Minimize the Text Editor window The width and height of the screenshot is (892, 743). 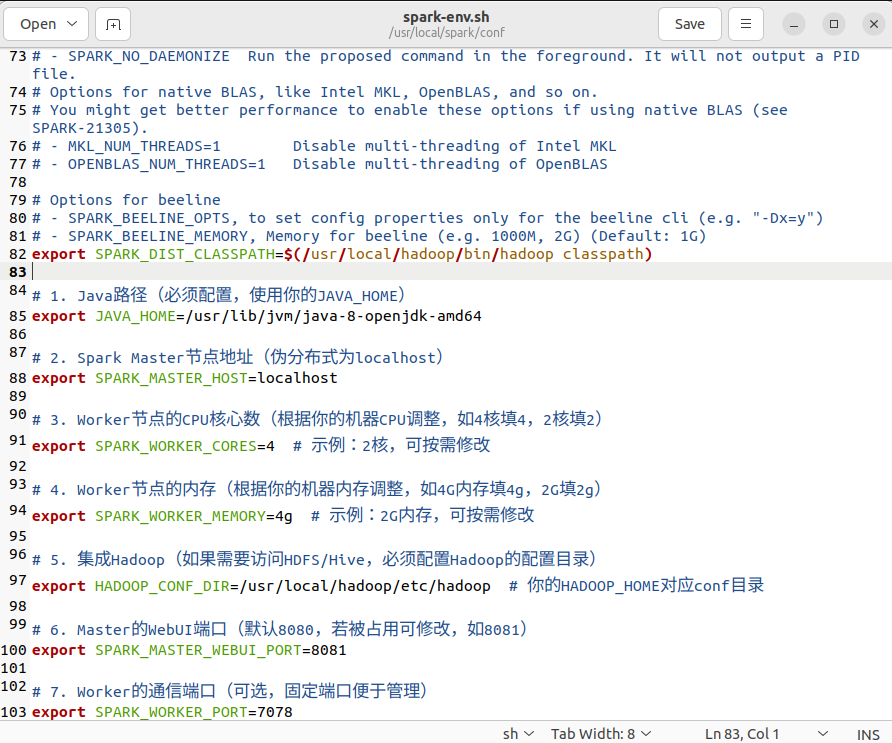(x=793, y=23)
